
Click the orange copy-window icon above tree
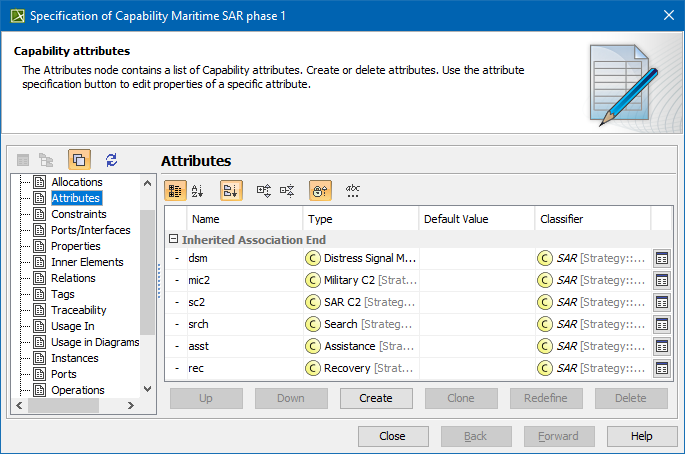point(79,160)
